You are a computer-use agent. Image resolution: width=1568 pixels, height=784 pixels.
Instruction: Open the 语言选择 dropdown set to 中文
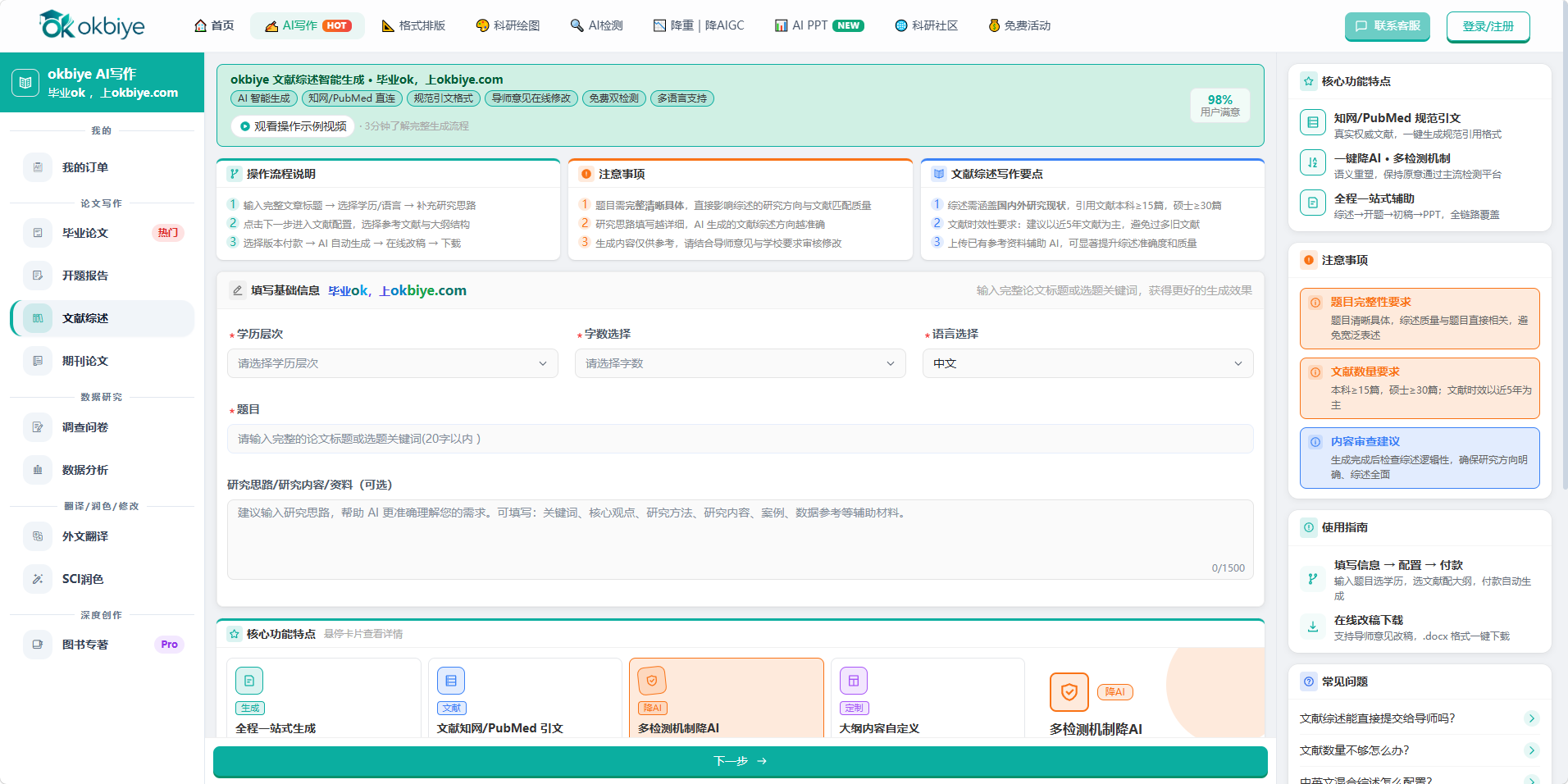[x=1087, y=363]
